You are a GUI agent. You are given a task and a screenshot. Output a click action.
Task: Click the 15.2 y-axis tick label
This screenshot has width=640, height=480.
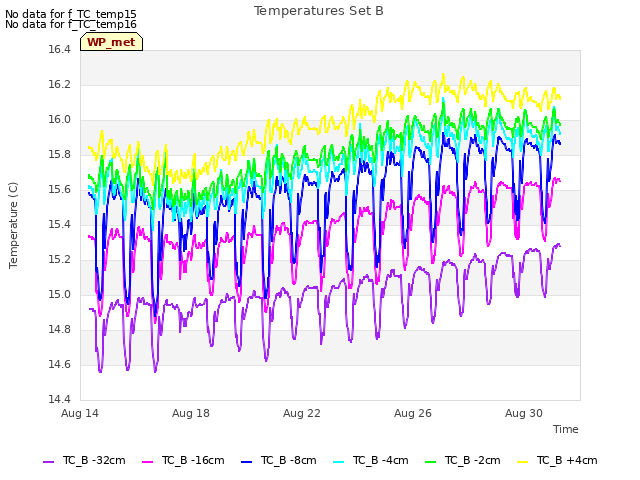(x=60, y=260)
